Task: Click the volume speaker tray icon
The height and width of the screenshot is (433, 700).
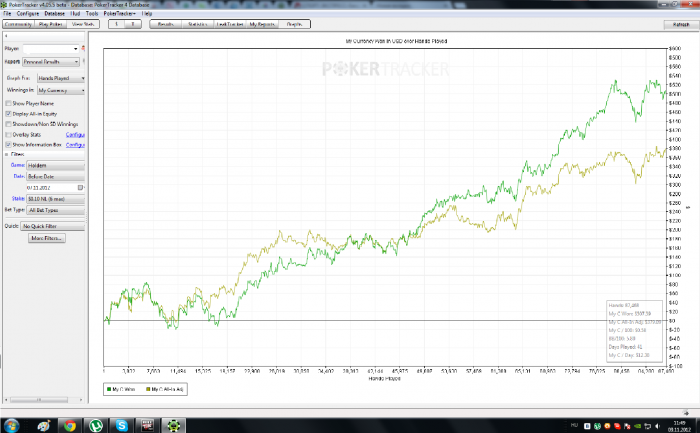Action: (x=658, y=426)
